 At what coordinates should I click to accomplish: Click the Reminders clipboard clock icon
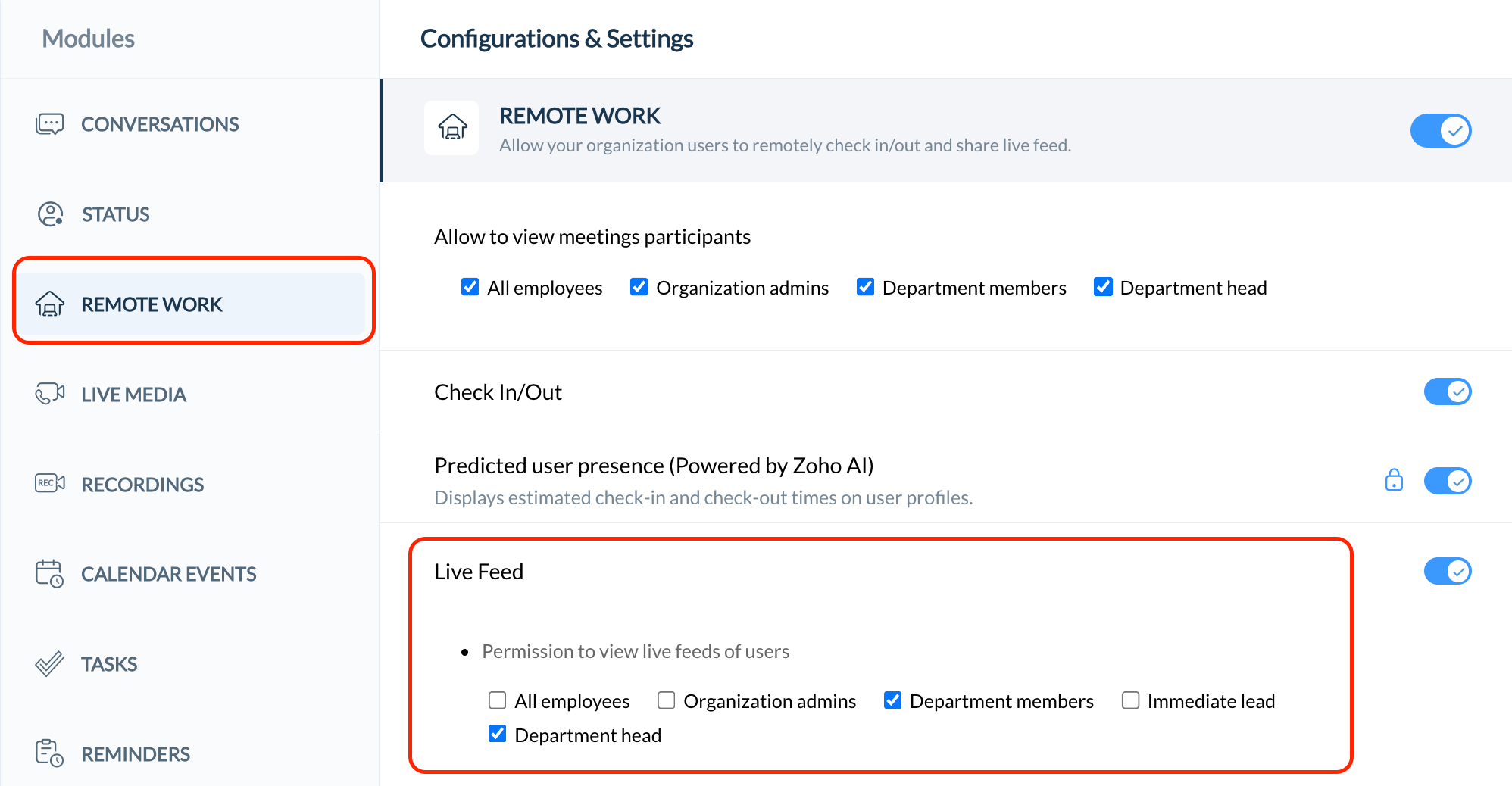[x=50, y=753]
